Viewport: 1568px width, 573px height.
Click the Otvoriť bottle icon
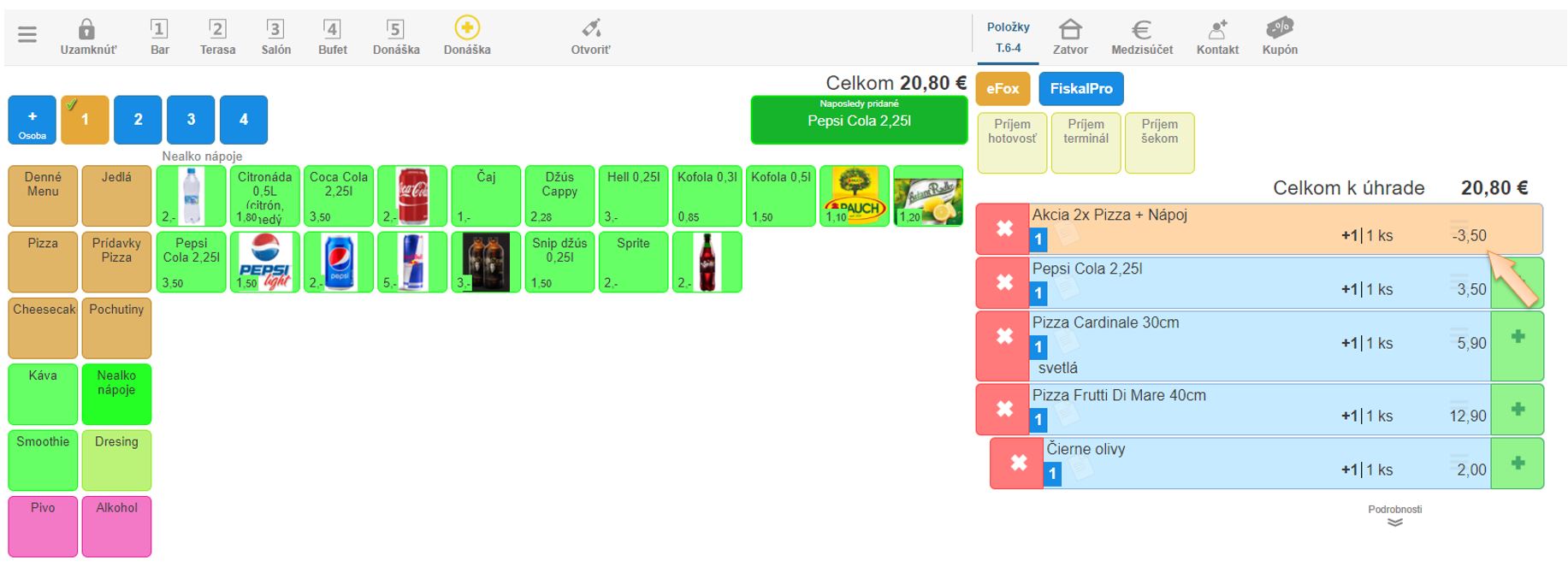click(590, 29)
